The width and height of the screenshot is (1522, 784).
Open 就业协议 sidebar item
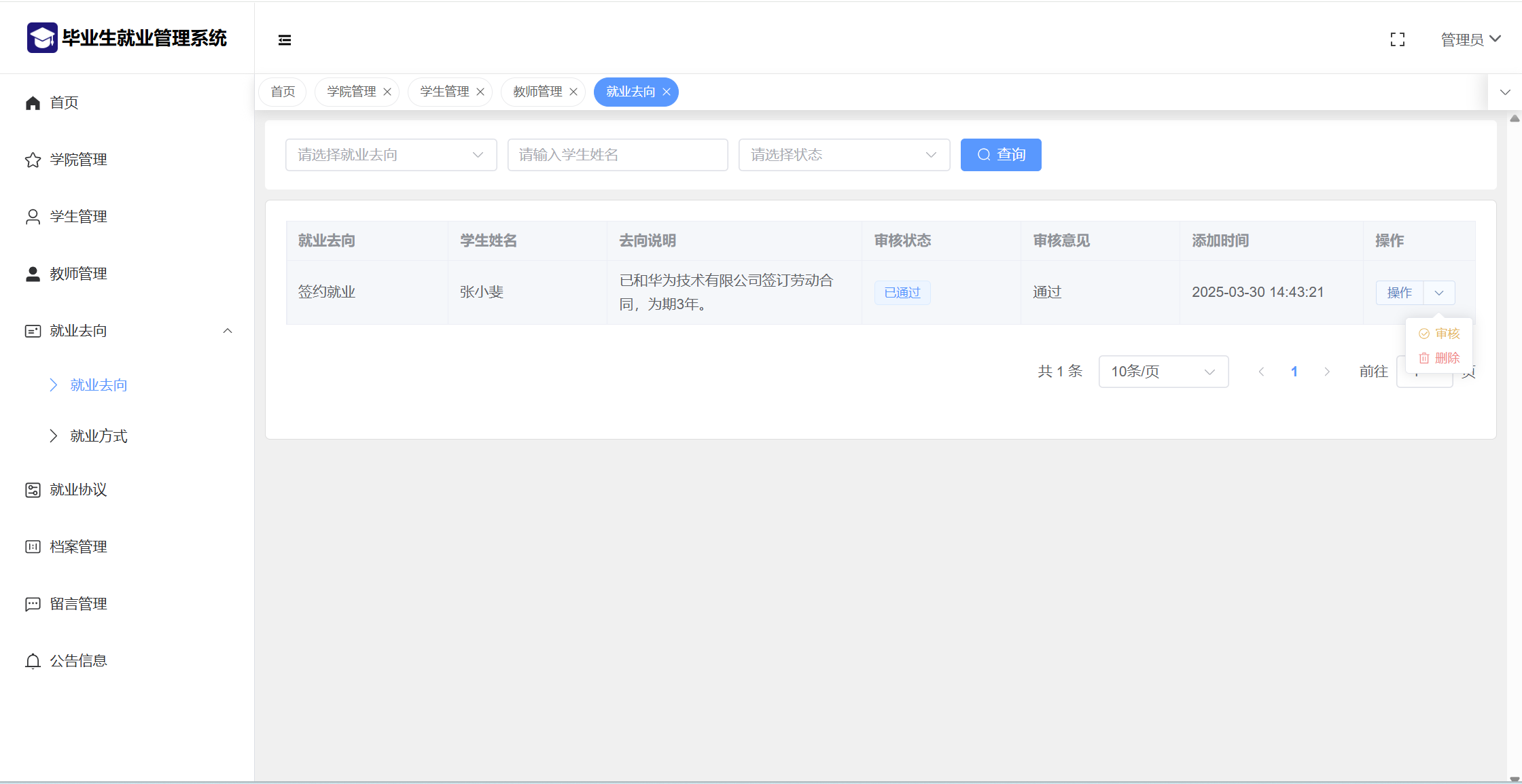[x=78, y=490]
